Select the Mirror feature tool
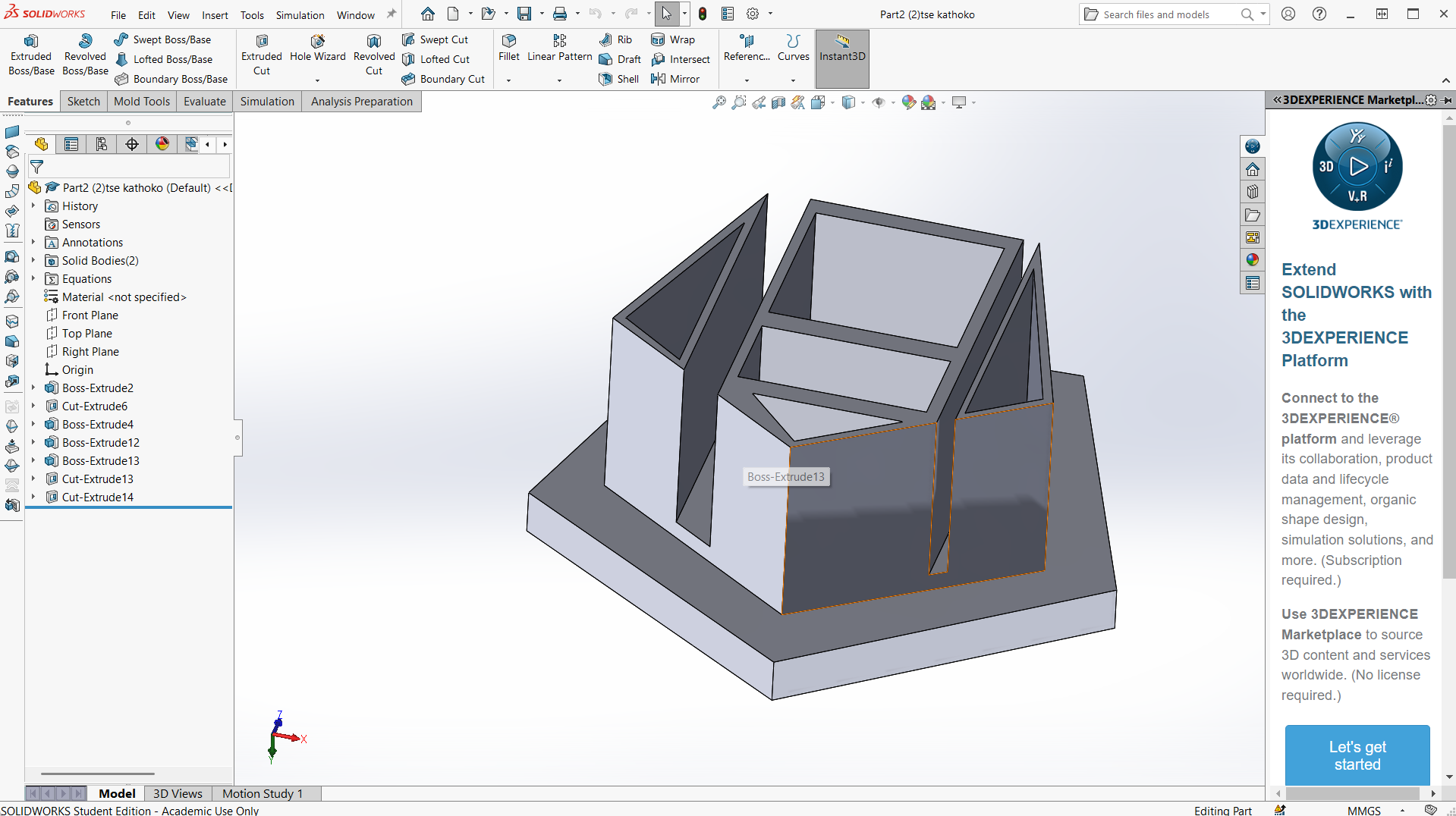1456x816 pixels. (x=675, y=79)
